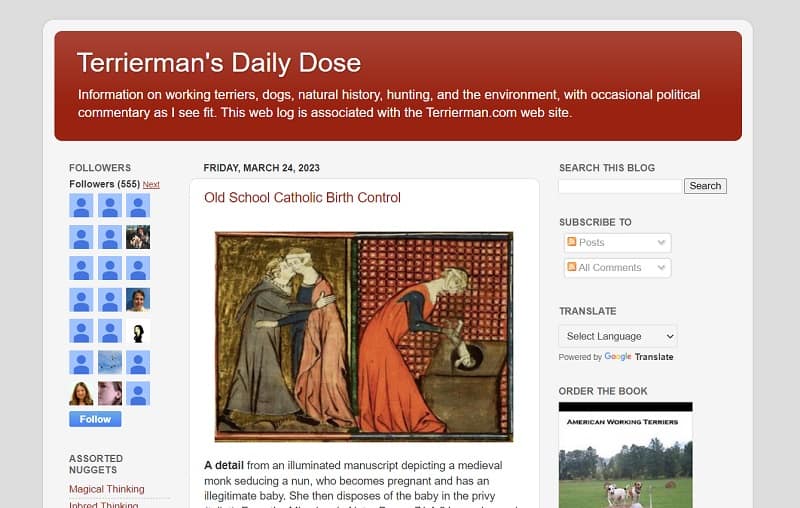
Task: Click the RSS icon beside All Comments
Action: click(x=571, y=267)
